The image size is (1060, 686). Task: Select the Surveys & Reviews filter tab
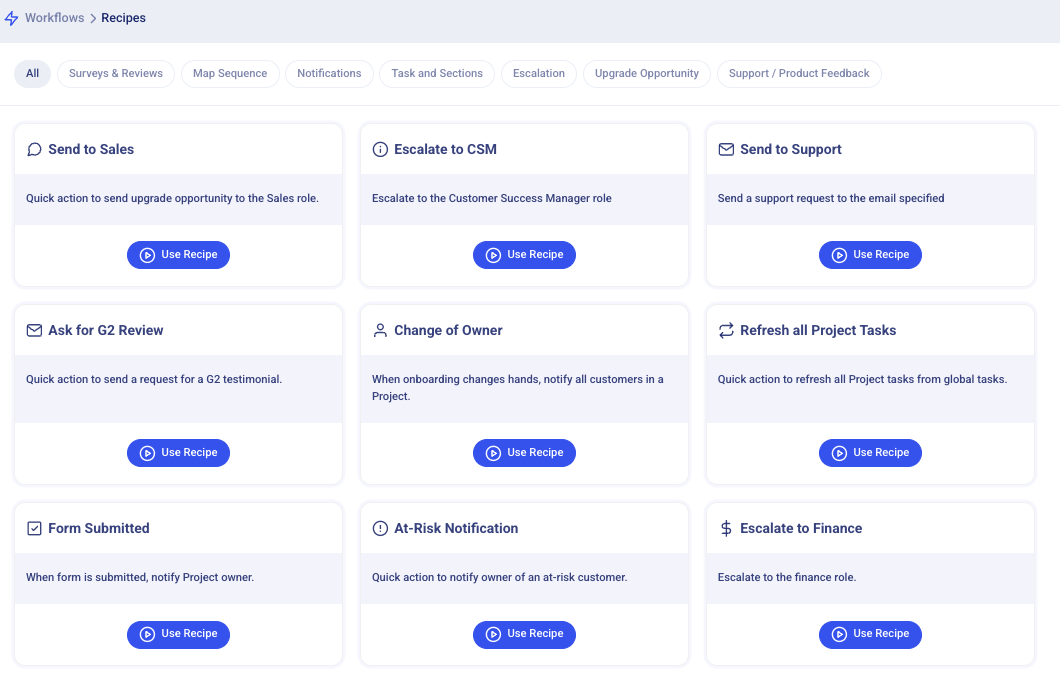click(116, 73)
